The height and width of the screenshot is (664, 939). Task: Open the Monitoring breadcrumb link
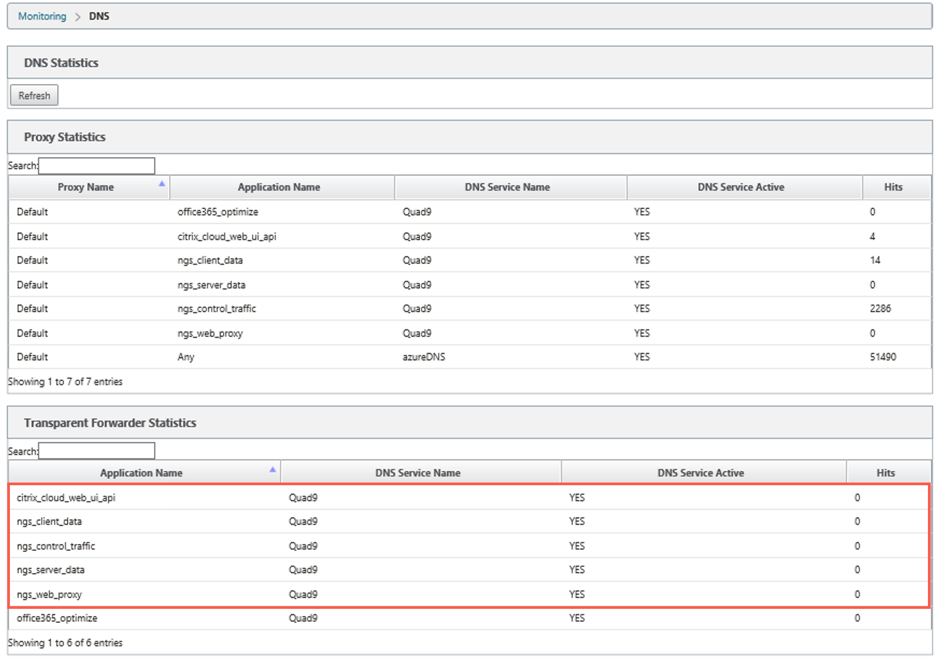point(42,16)
